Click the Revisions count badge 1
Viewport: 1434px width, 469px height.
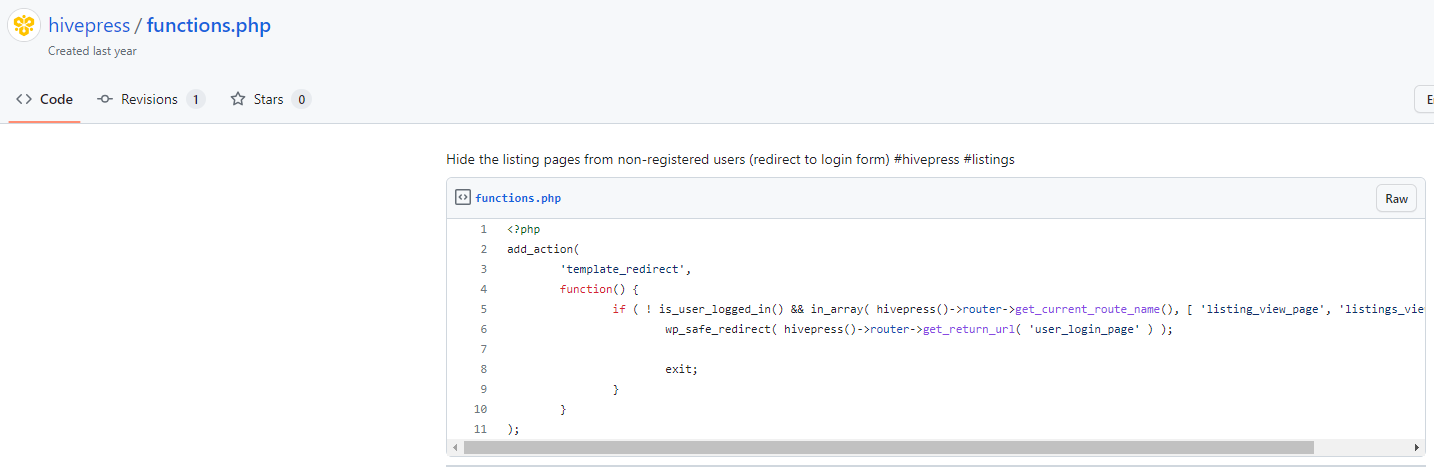[x=195, y=99]
